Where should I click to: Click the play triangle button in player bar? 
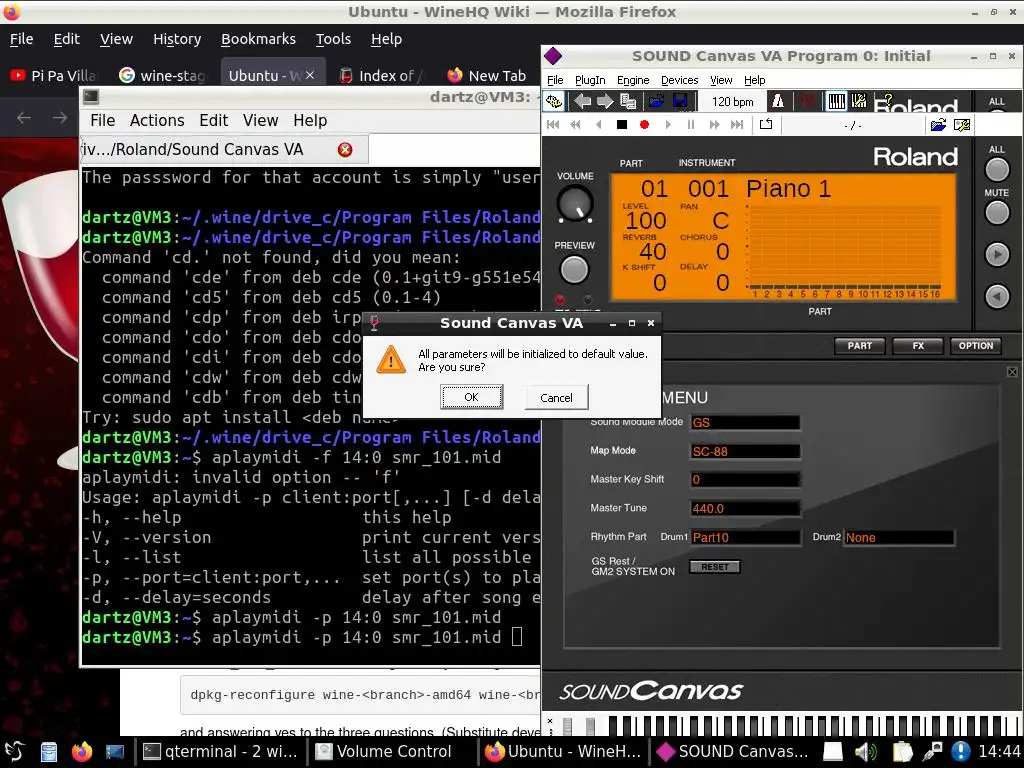coord(667,125)
